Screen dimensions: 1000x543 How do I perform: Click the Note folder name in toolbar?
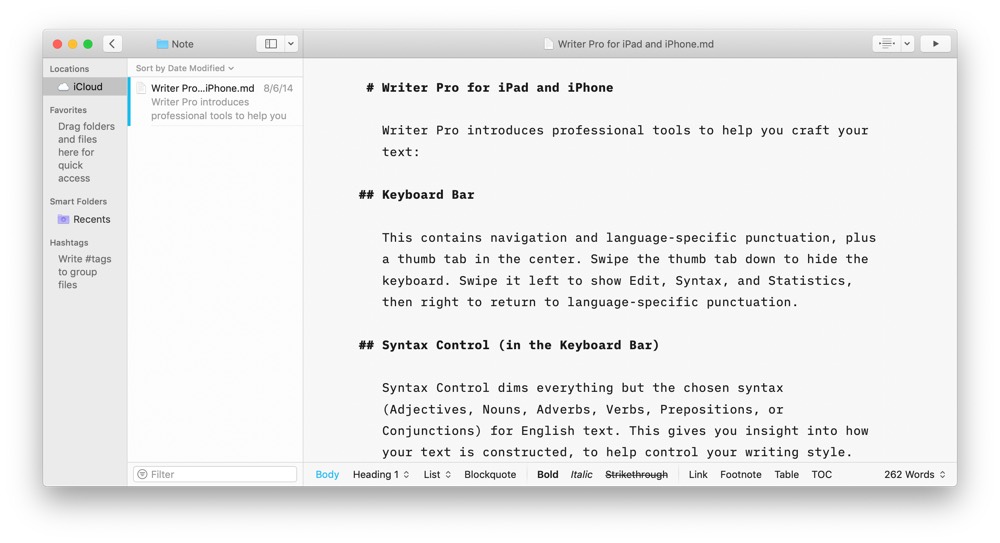(182, 44)
